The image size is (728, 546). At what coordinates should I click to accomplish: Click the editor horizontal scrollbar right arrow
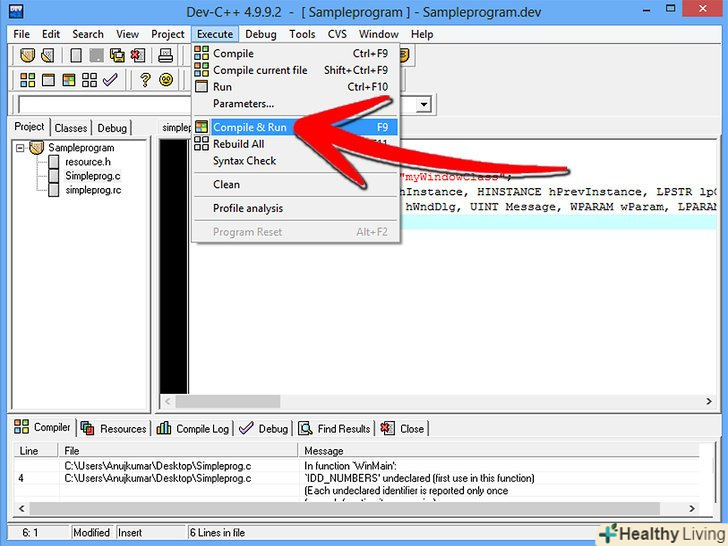tap(708, 401)
